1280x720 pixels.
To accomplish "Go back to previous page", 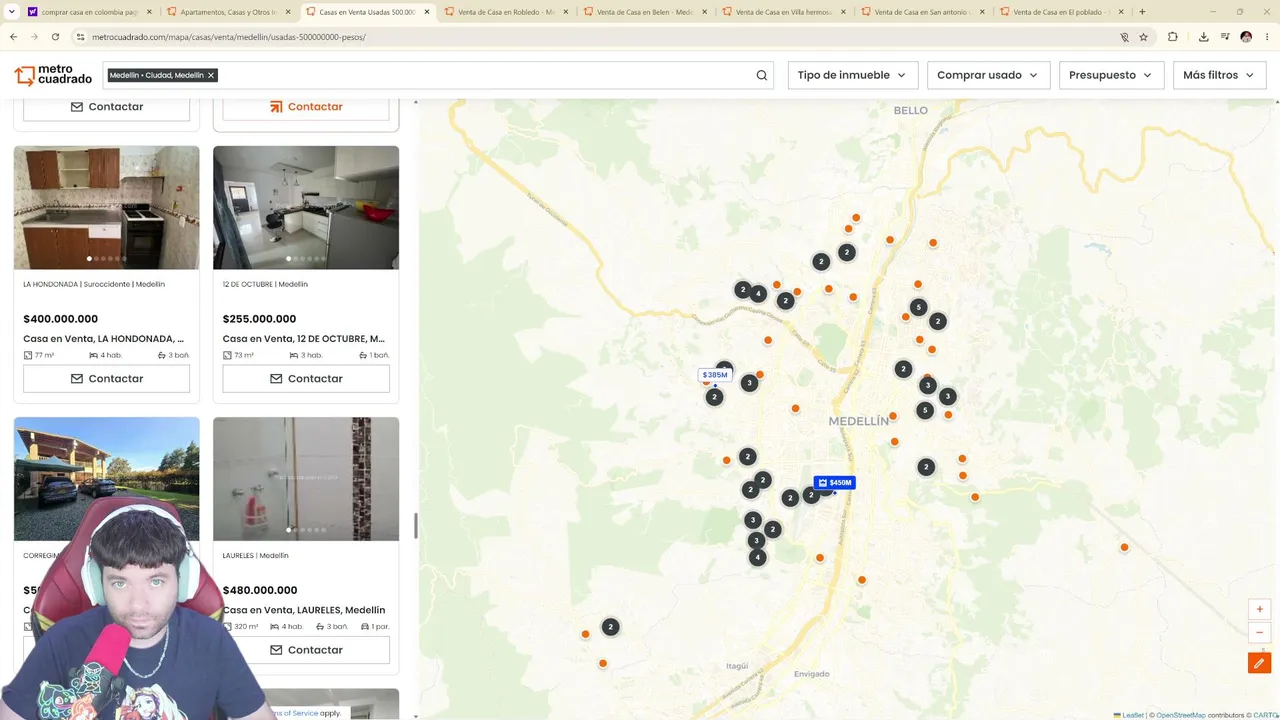I will (13, 37).
